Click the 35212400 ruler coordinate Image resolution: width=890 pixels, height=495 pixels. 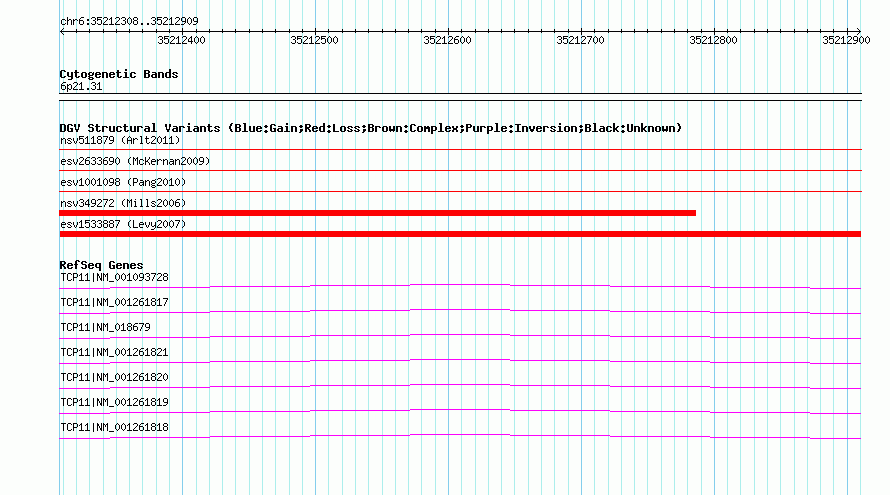182,40
